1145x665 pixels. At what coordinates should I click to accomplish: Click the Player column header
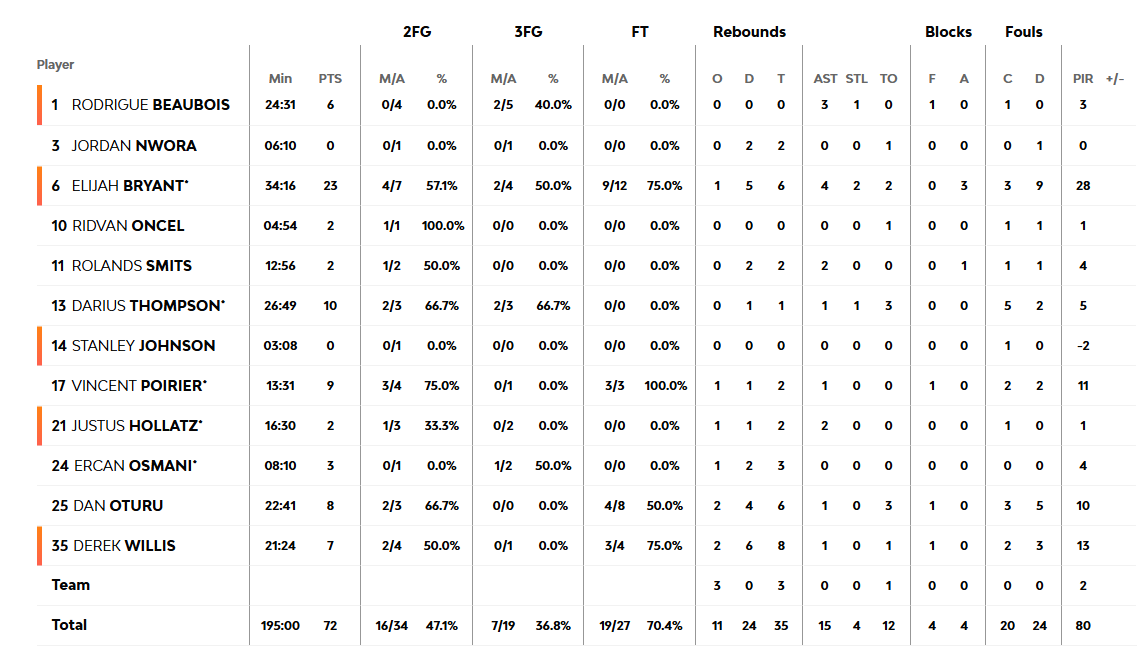(56, 65)
